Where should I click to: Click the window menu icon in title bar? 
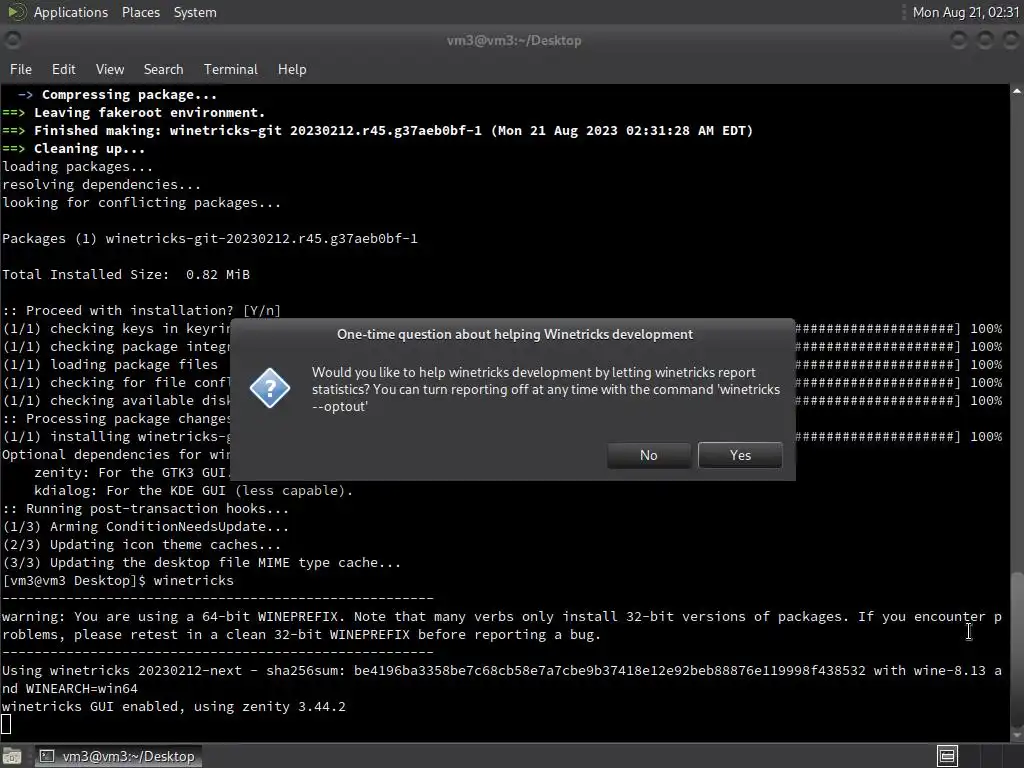point(12,40)
